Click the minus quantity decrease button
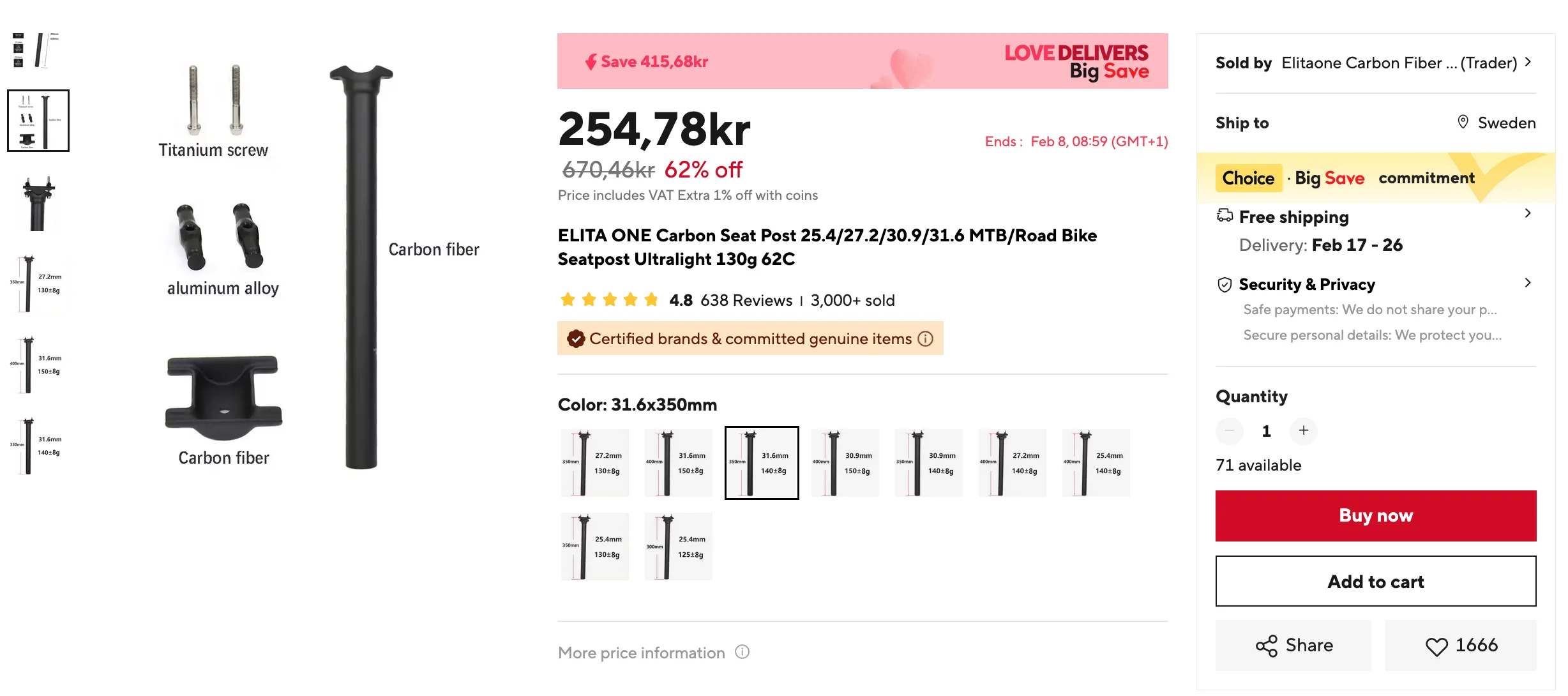Screen dimensions: 1568x696 [1230, 430]
